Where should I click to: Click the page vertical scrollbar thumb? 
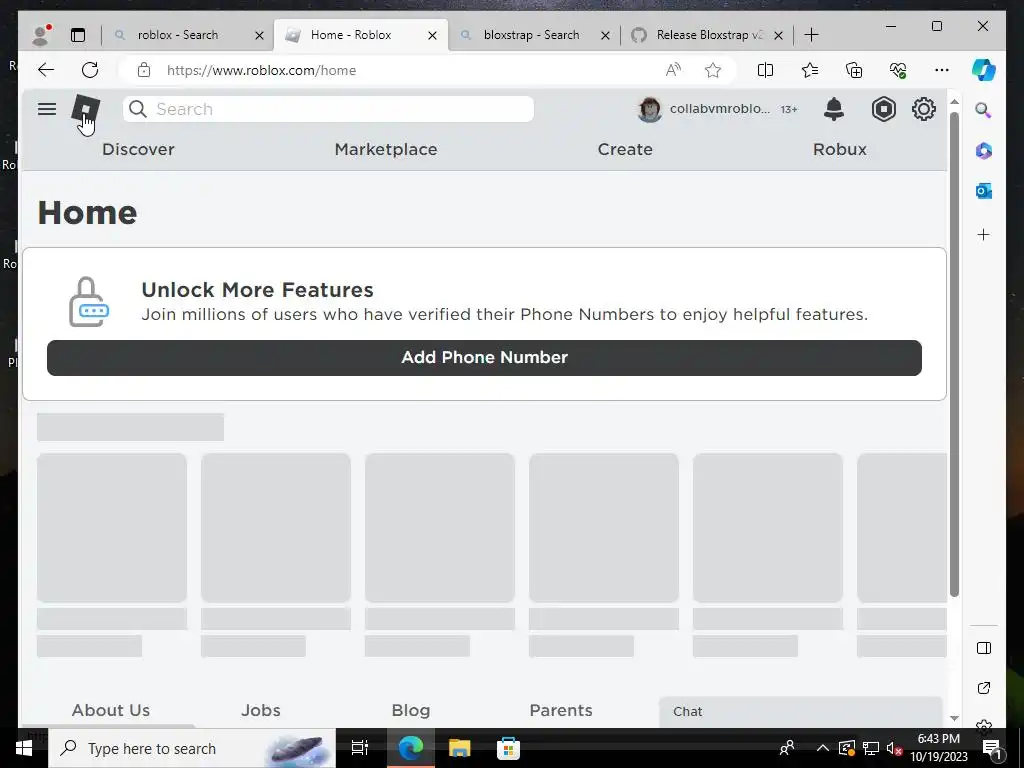(x=954, y=354)
